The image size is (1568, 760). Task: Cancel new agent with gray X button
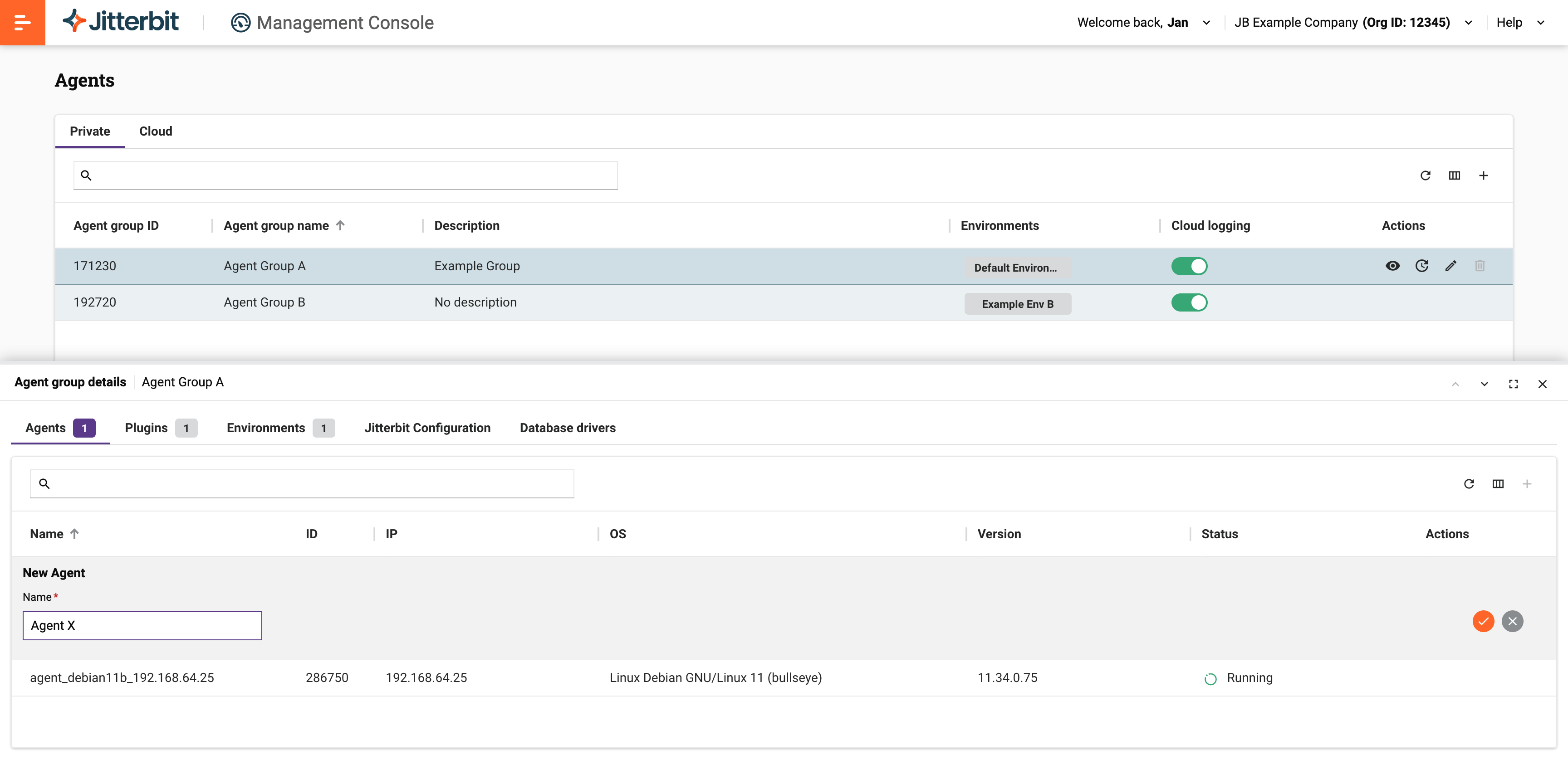click(1513, 621)
